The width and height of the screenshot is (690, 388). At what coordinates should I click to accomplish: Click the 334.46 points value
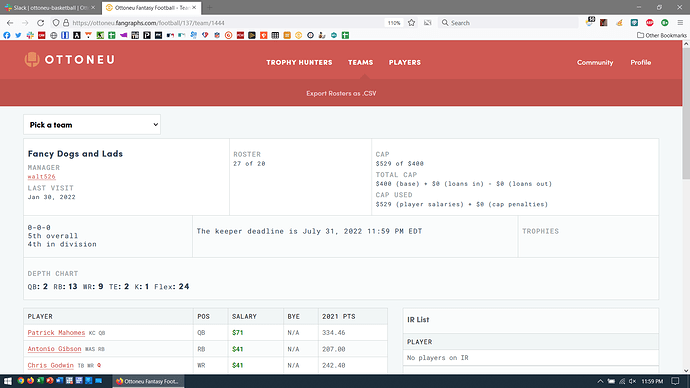[334, 333]
